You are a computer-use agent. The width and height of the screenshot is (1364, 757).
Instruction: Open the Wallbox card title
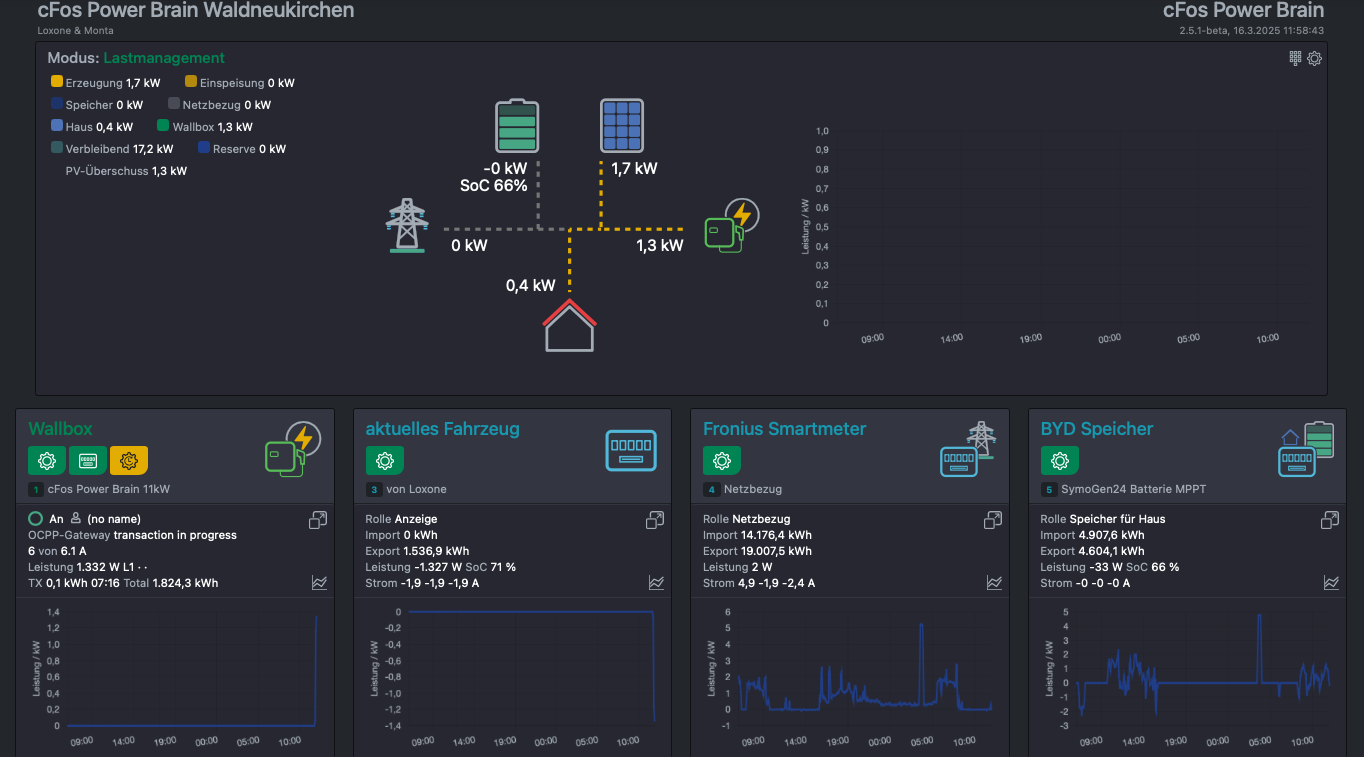coord(60,429)
